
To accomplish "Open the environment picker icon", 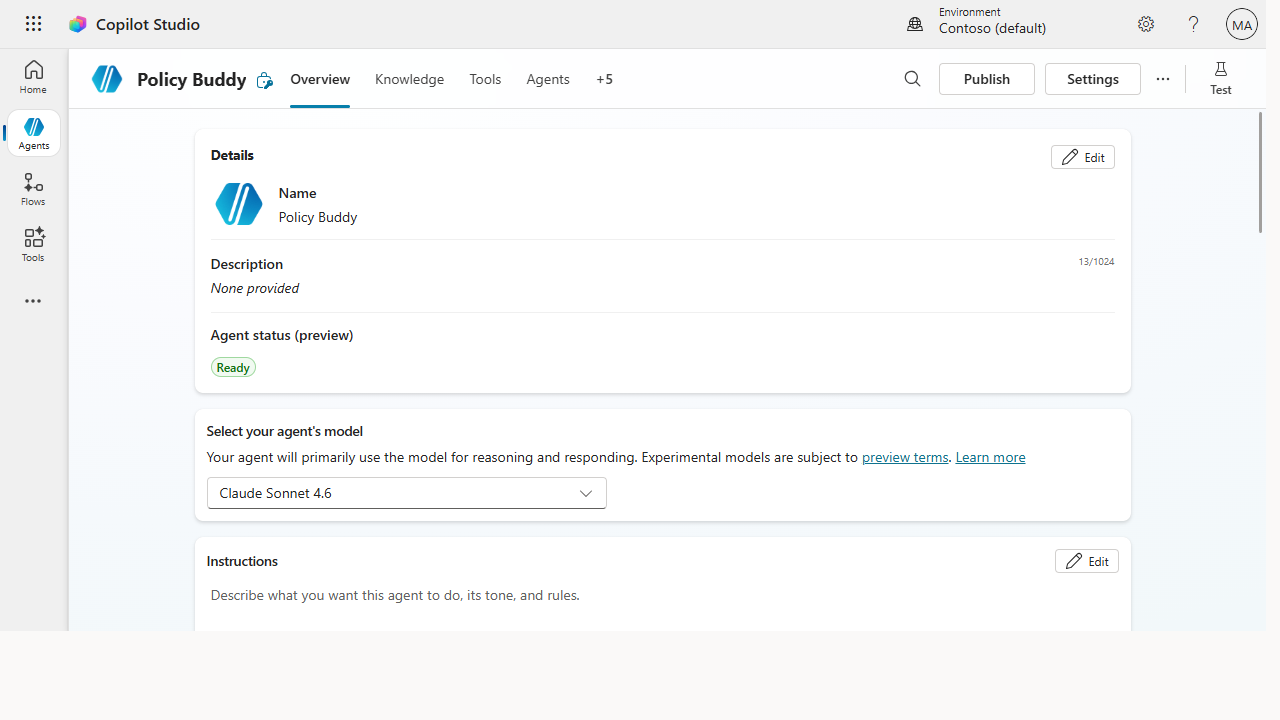I will click(x=915, y=24).
